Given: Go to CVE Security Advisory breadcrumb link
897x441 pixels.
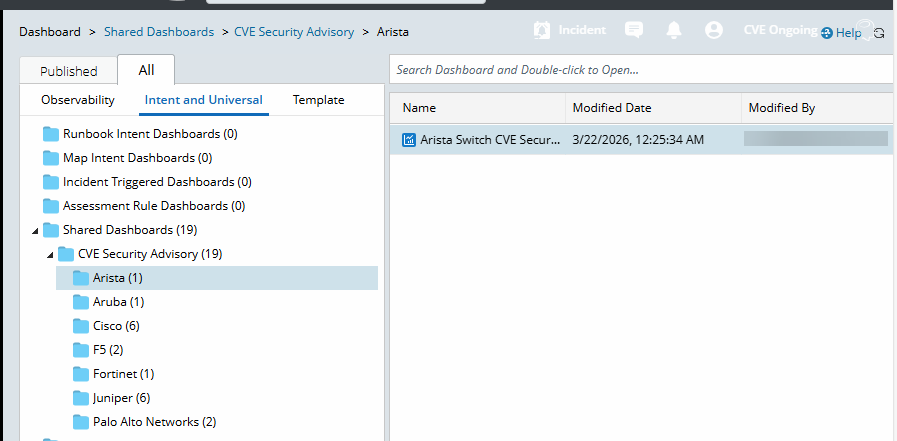Looking at the screenshot, I should [294, 32].
